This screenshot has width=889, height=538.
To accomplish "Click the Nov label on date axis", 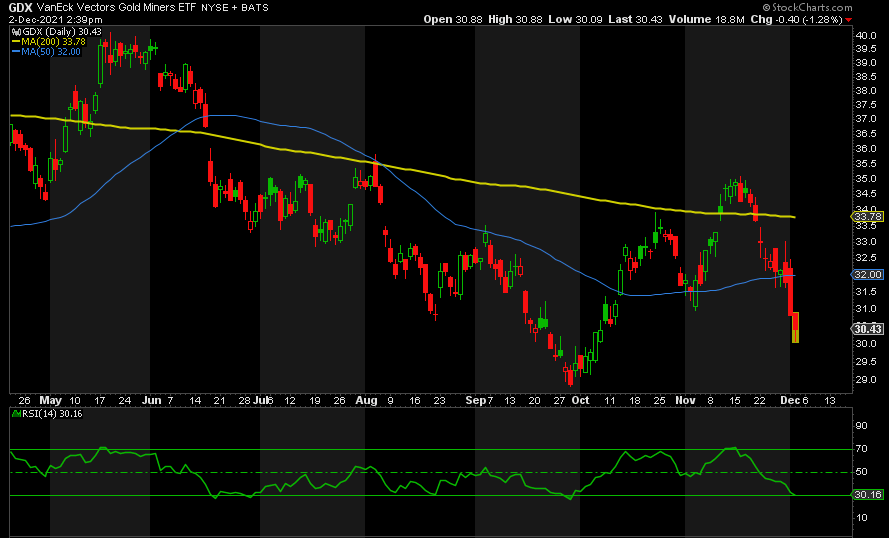I will [x=685, y=400].
